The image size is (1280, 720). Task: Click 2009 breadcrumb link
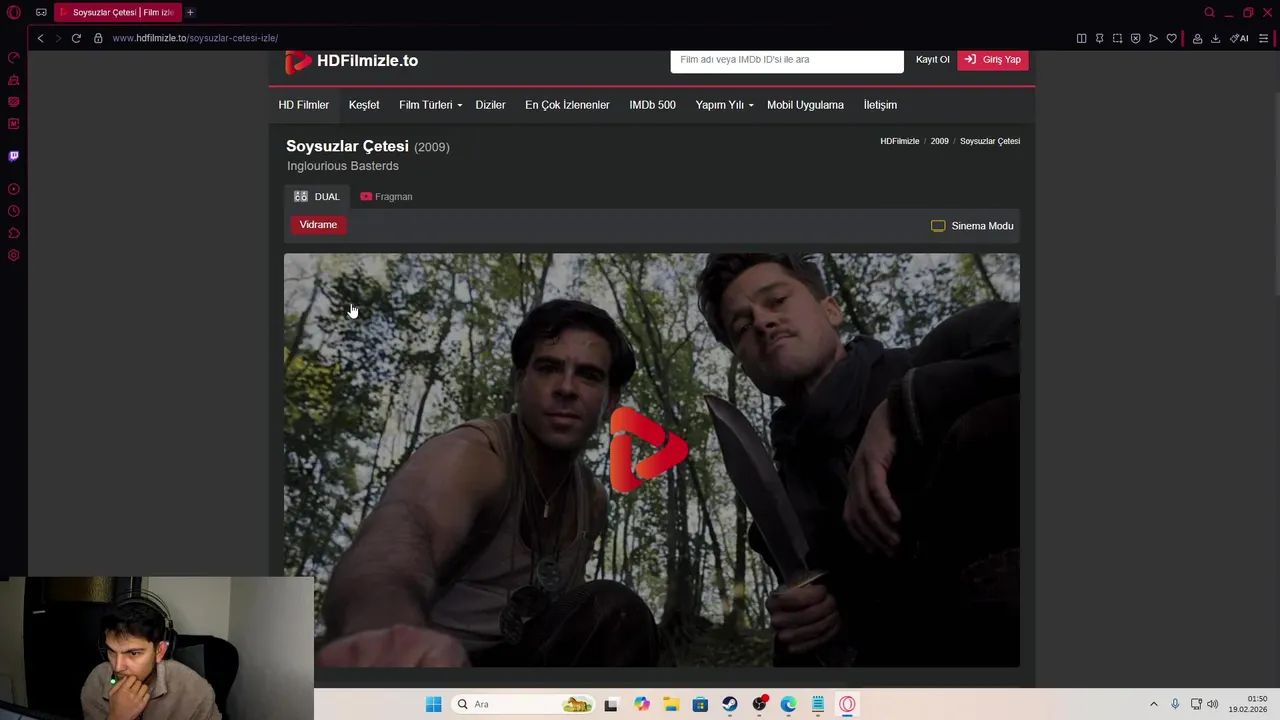coord(939,141)
